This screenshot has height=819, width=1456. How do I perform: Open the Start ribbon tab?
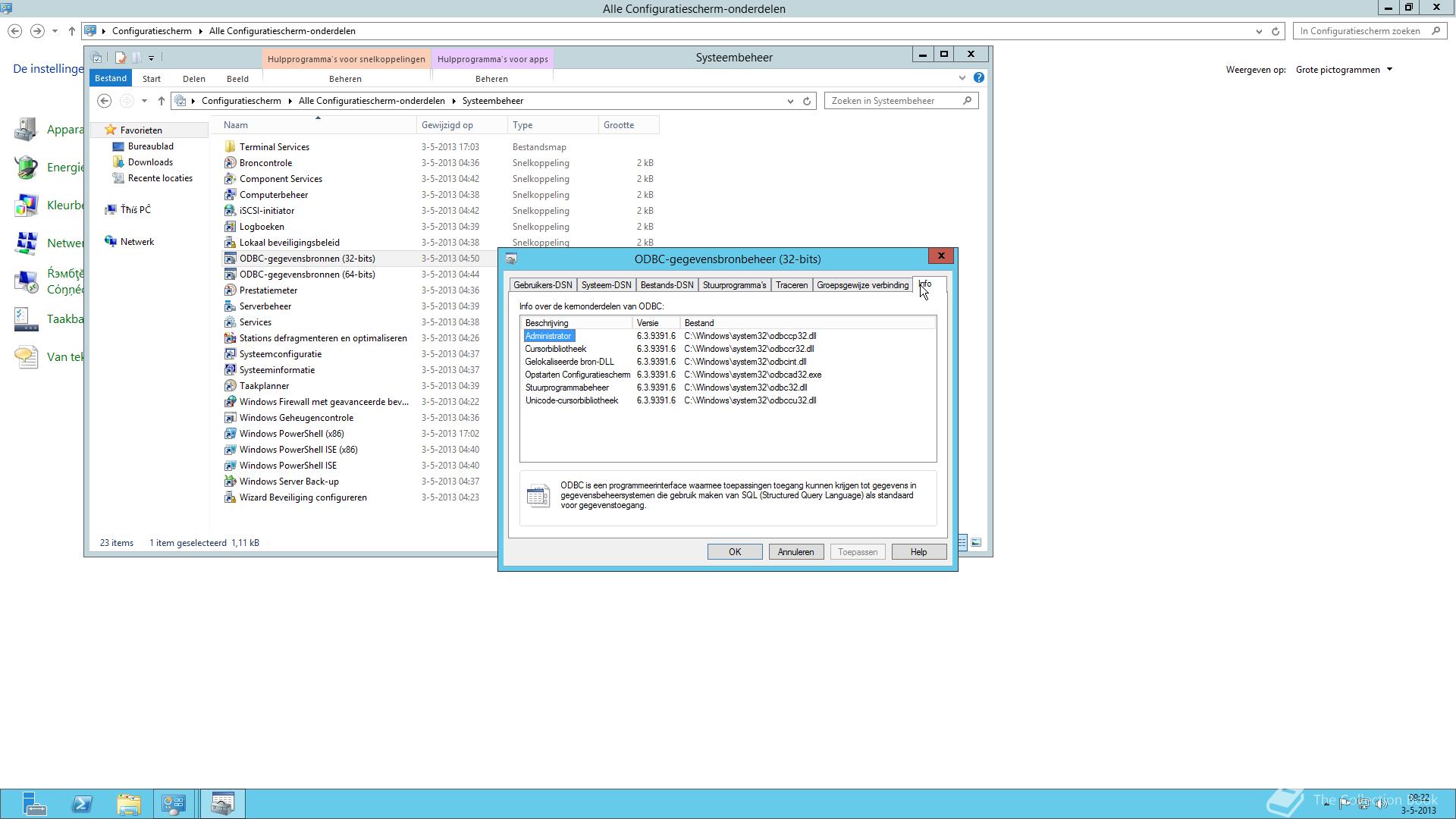click(x=152, y=79)
